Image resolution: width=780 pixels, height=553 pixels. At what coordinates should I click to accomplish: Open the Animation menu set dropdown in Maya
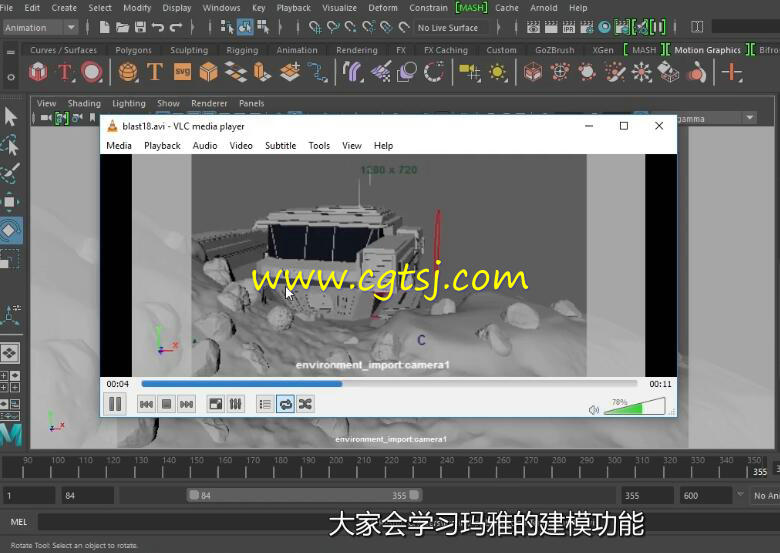(x=41, y=27)
